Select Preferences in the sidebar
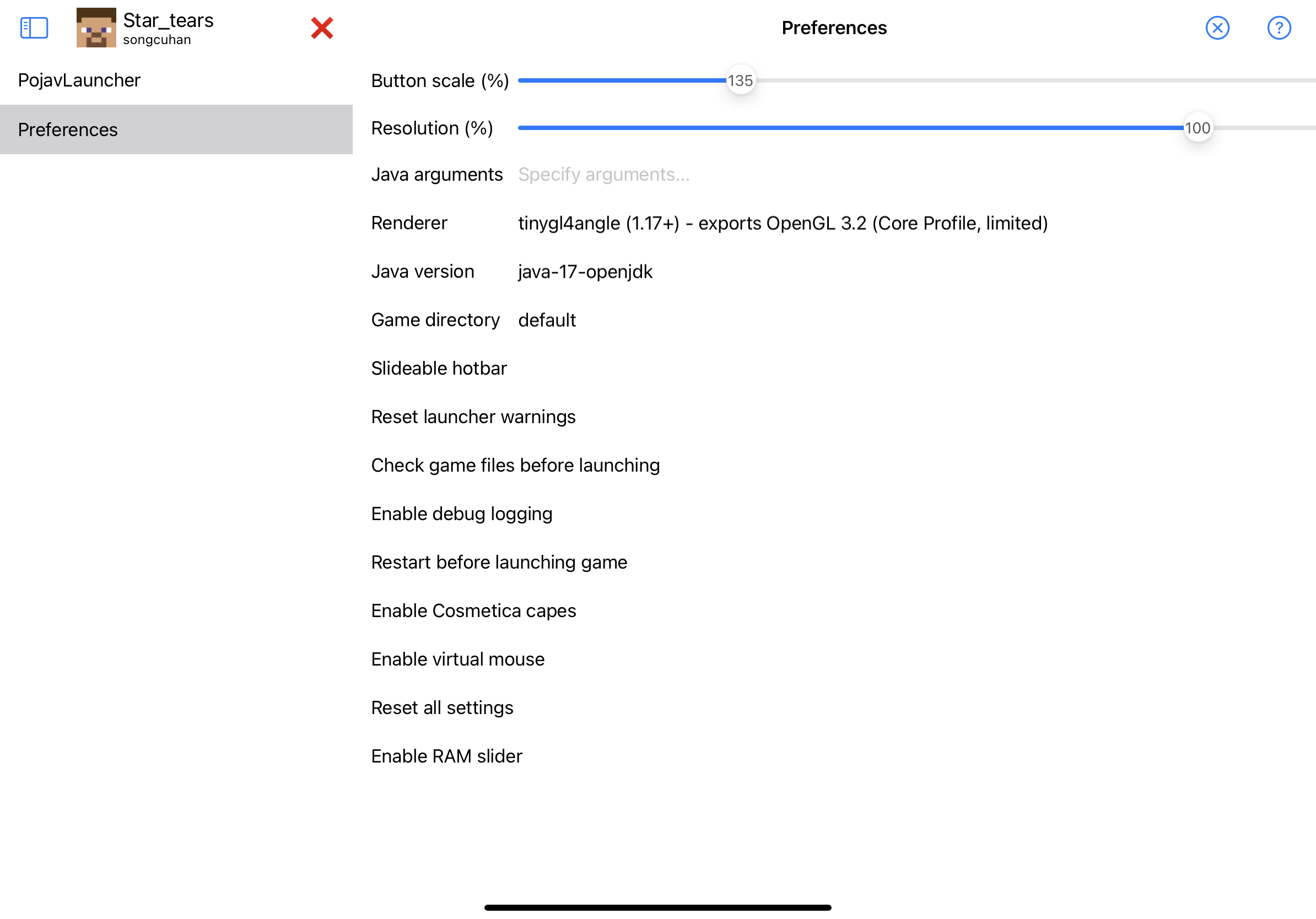Image resolution: width=1316 pixels, height=919 pixels. [x=176, y=129]
